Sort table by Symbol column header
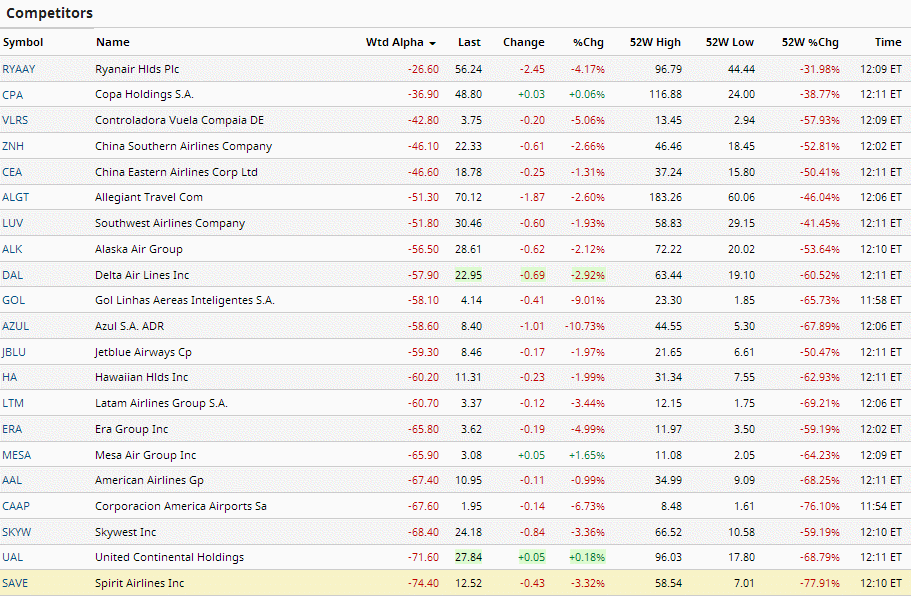Viewport: 911px width, 596px height. [23, 42]
